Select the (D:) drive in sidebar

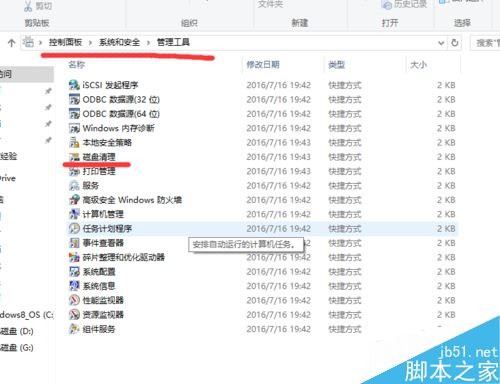(x=17, y=331)
